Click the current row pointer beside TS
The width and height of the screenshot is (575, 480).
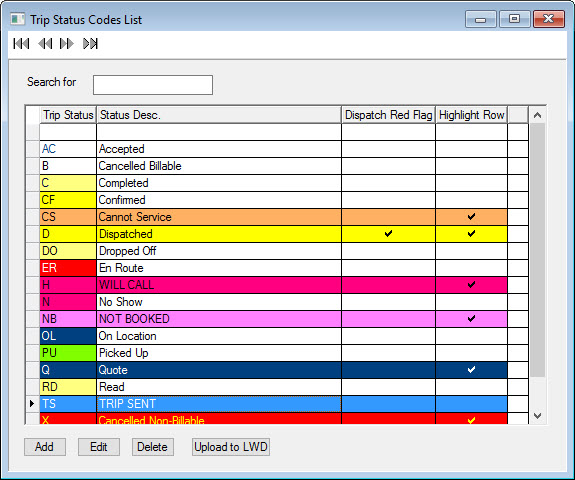[x=32, y=404]
